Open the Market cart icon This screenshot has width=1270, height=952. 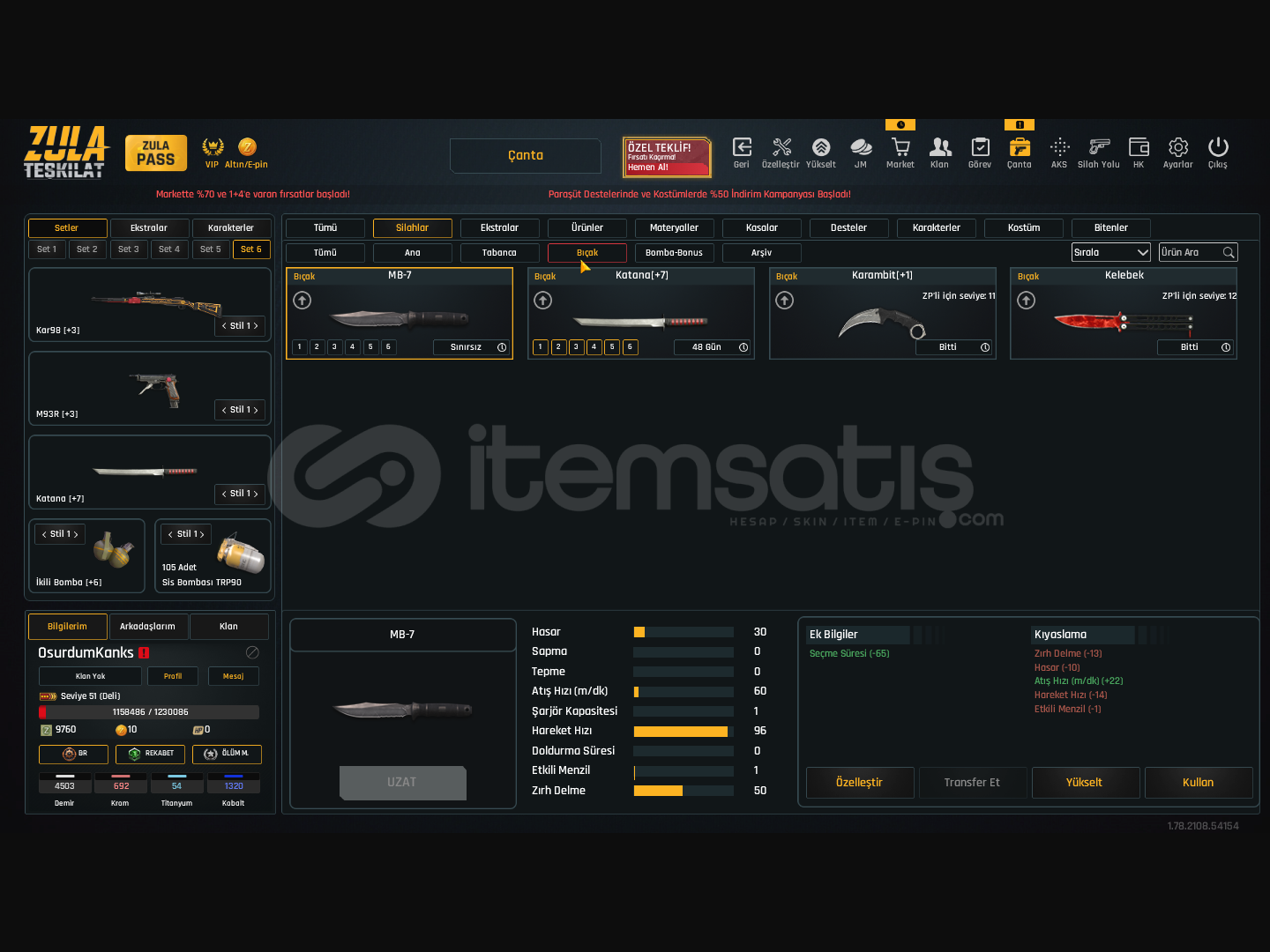(900, 147)
